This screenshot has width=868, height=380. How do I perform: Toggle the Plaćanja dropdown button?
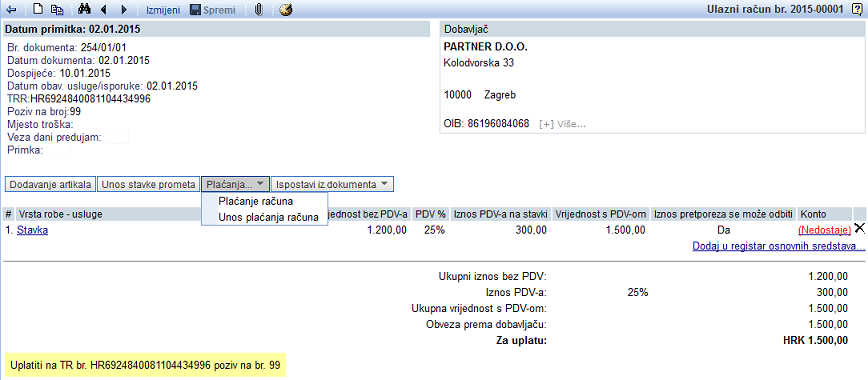(x=235, y=184)
